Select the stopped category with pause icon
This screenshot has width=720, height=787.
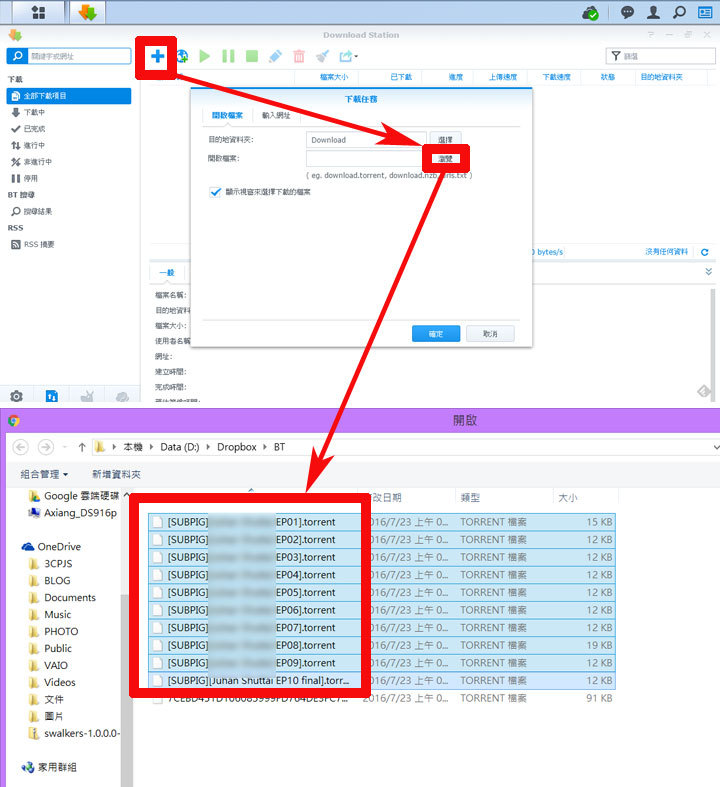tap(69, 179)
